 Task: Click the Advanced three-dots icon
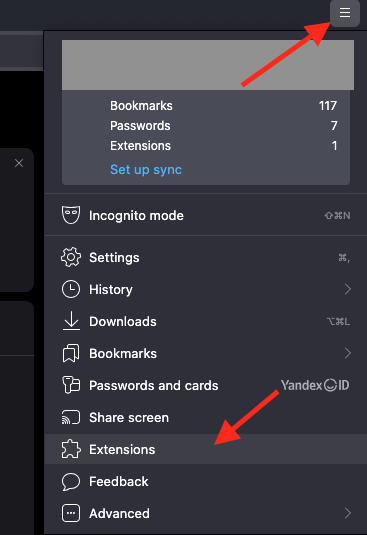(71, 513)
